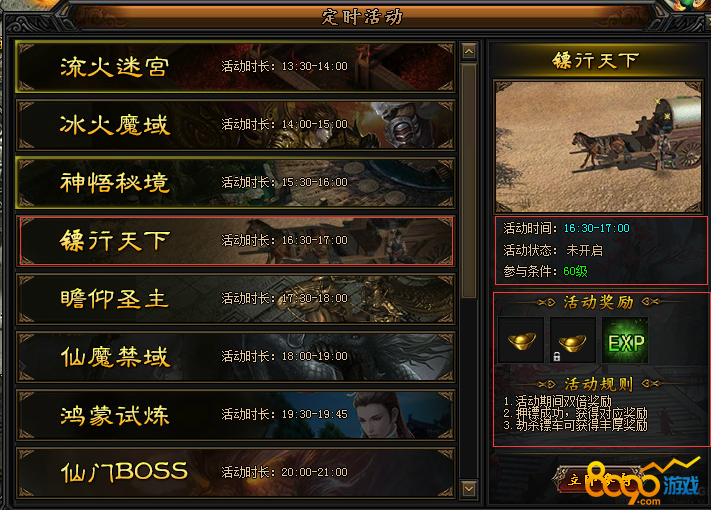Select the 镖行天下 activity entry
The image size is (711, 510).
point(235,241)
